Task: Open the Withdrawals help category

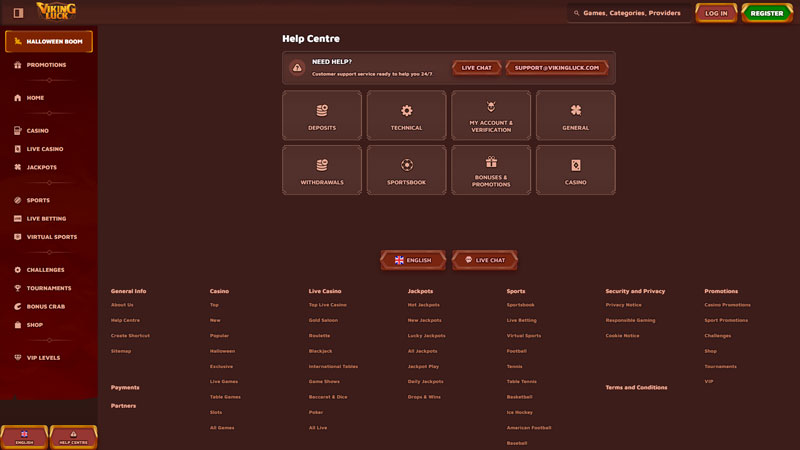Action: (322, 170)
